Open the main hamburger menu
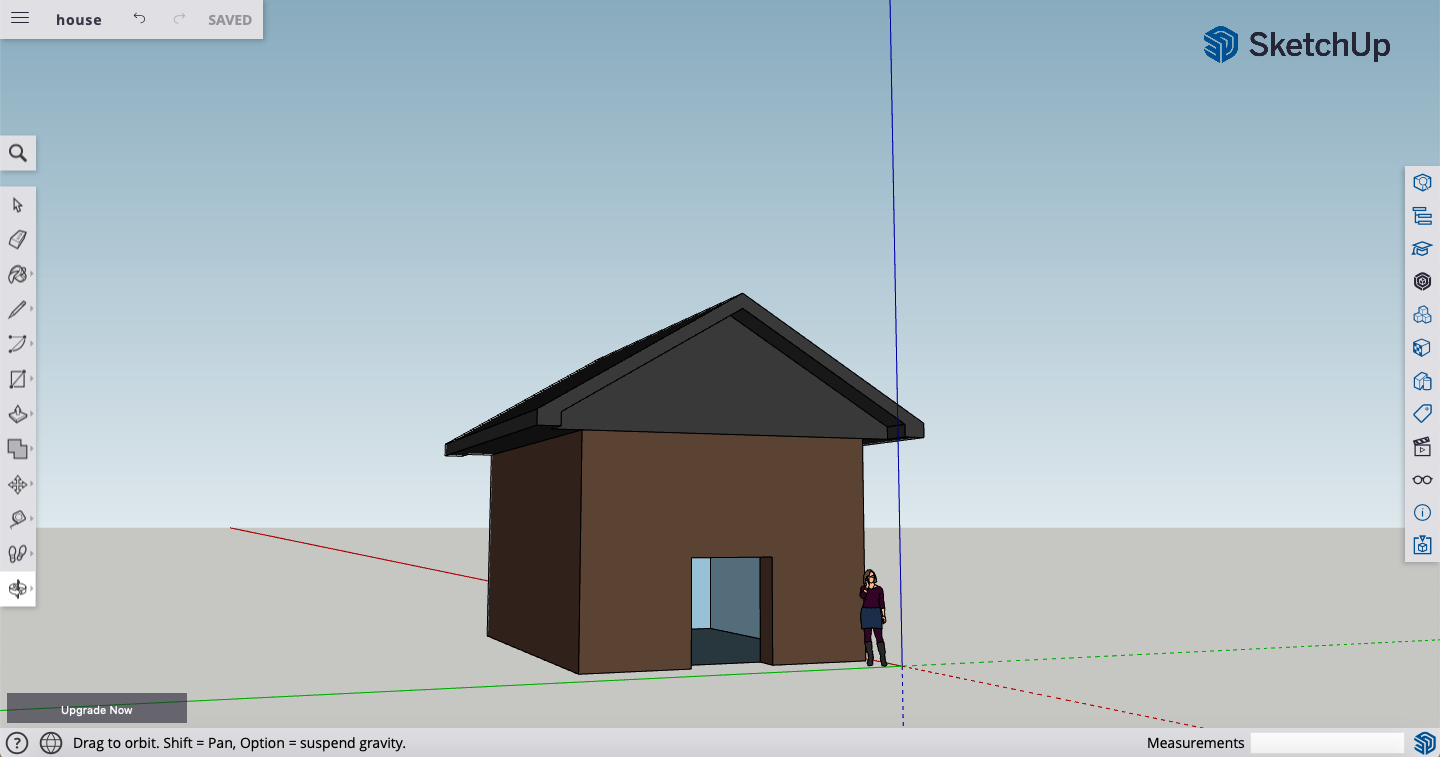 pyautogui.click(x=19, y=18)
